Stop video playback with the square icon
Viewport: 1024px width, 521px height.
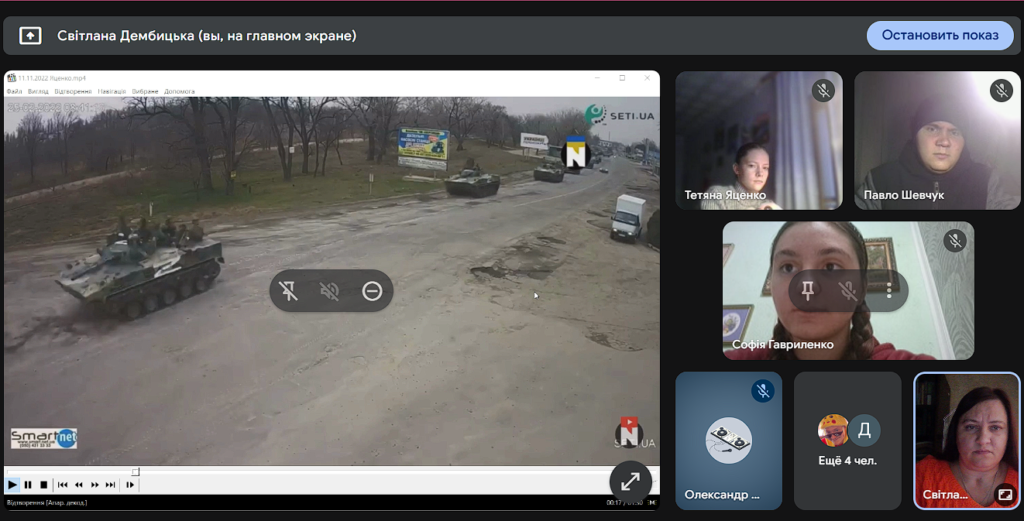(x=43, y=485)
